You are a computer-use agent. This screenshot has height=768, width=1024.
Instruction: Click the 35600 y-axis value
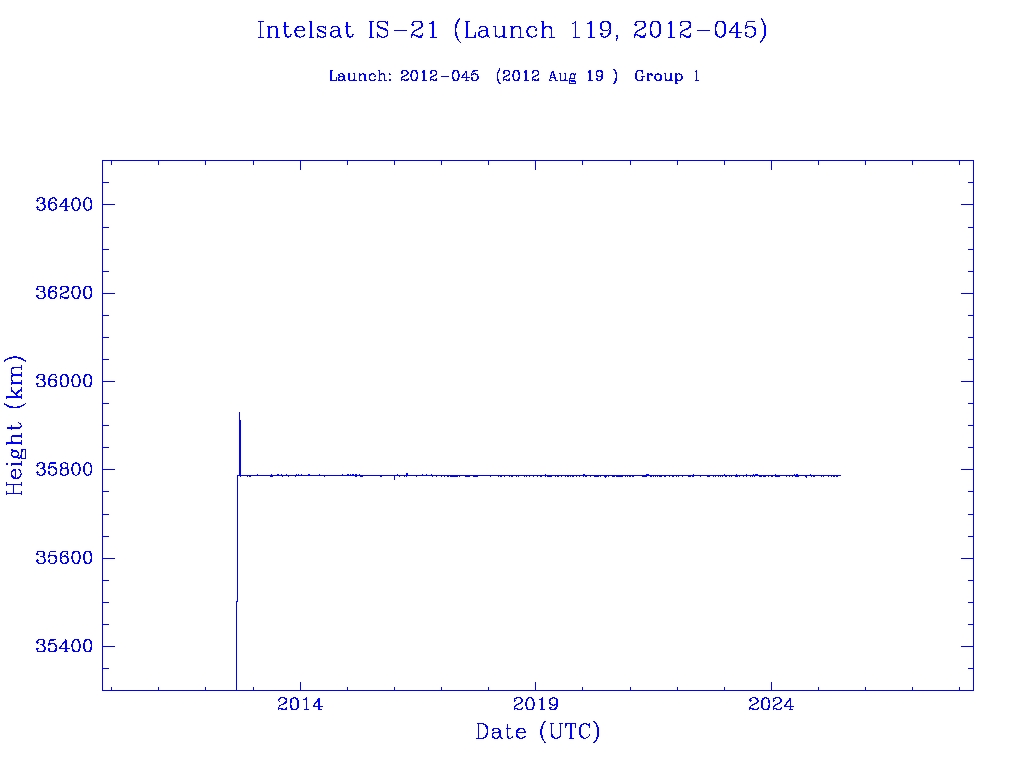click(x=64, y=558)
